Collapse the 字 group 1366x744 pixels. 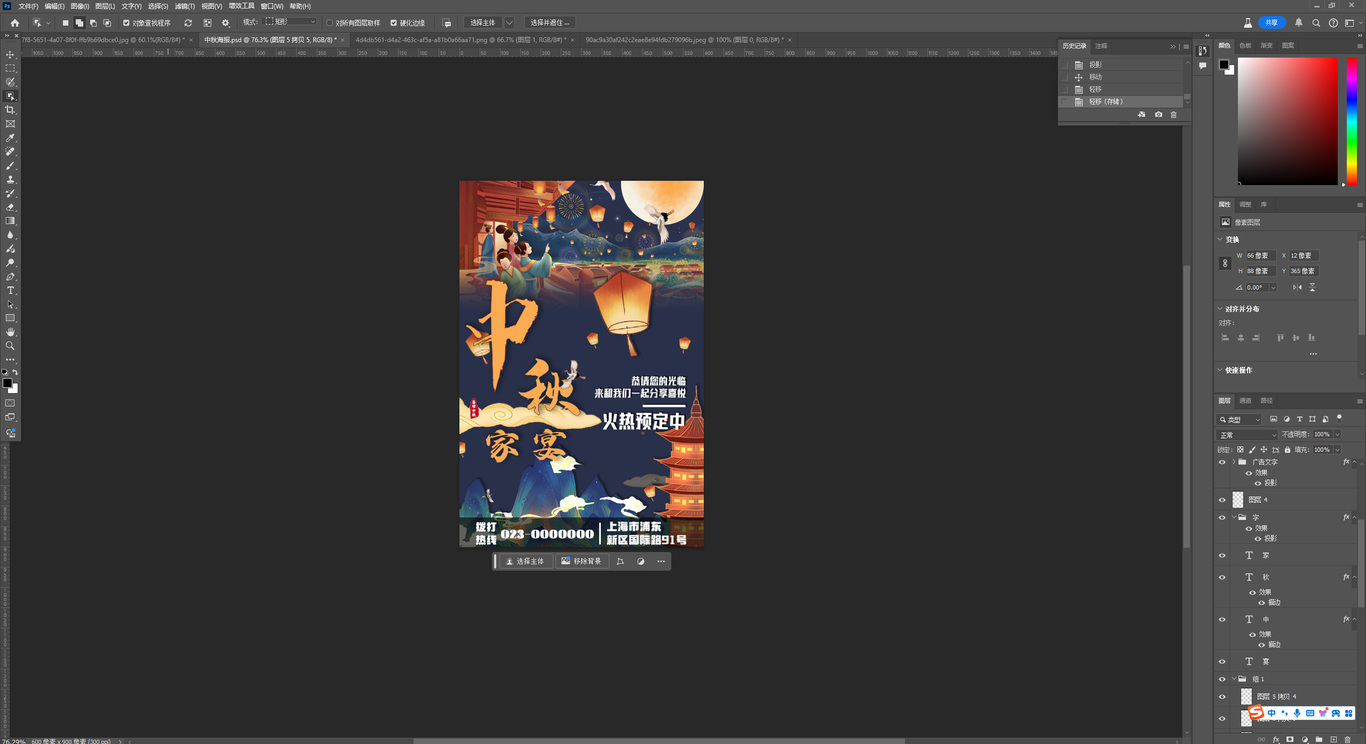(1233, 518)
